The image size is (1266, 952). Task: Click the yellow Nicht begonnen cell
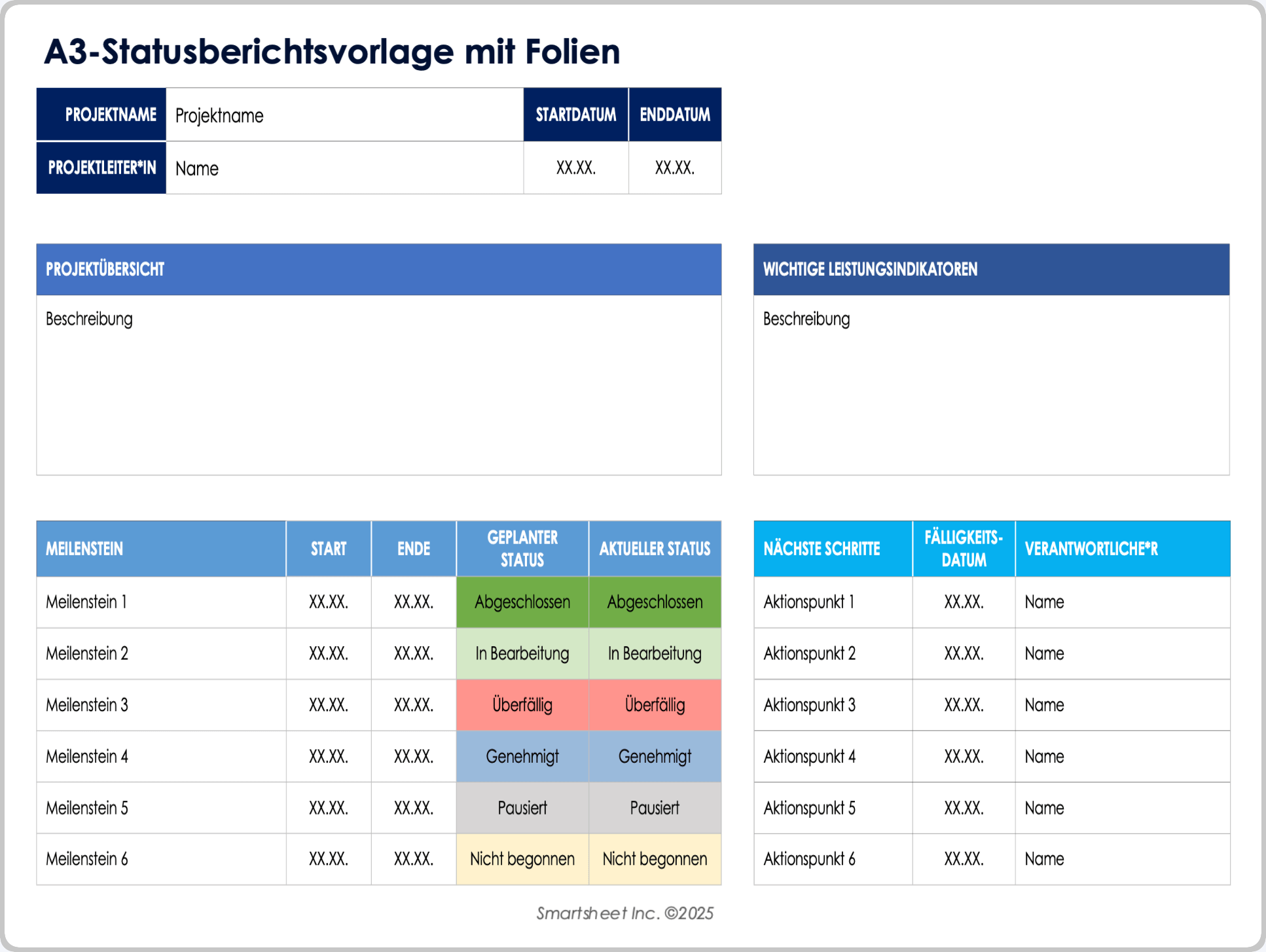pos(522,859)
